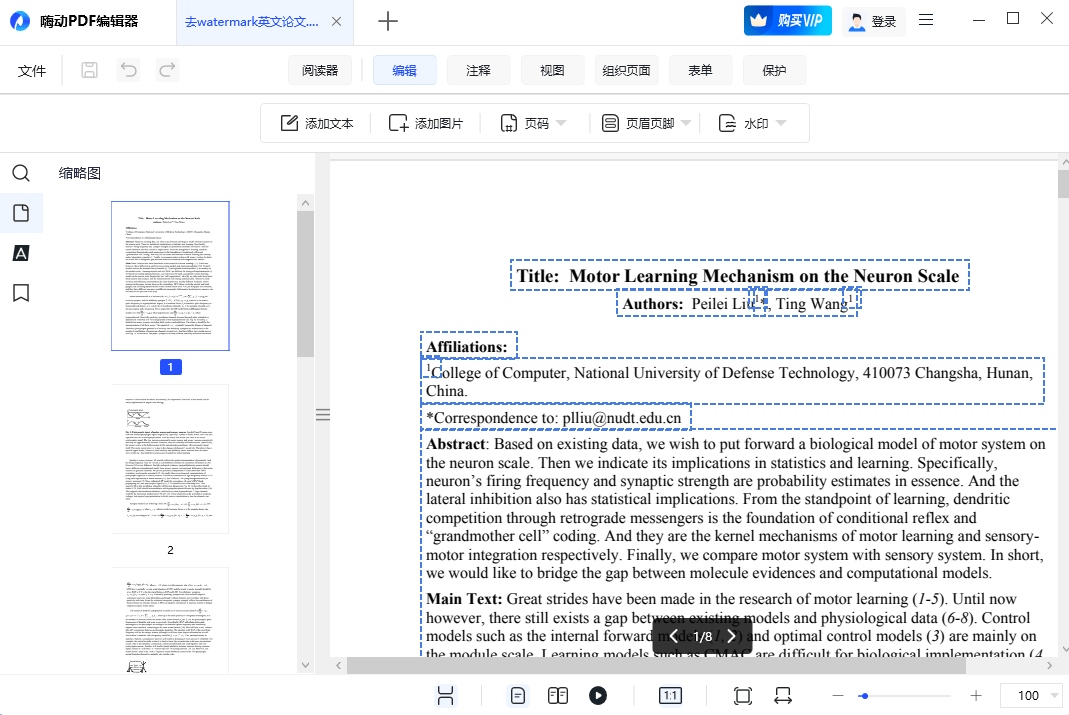Open the 水印 (watermark) dropdown
The height and width of the screenshot is (715, 1069).
coord(756,122)
